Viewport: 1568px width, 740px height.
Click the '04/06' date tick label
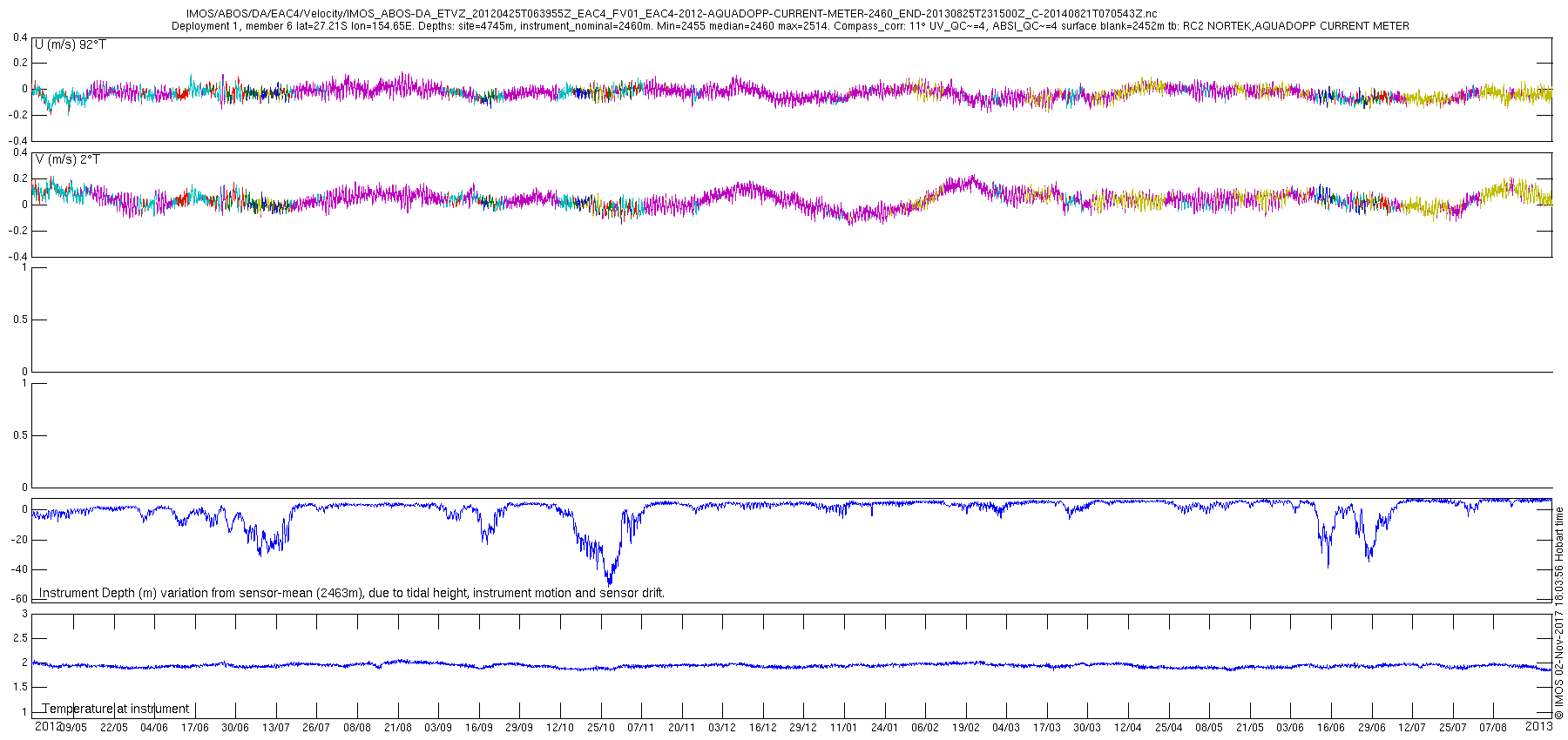[x=154, y=728]
